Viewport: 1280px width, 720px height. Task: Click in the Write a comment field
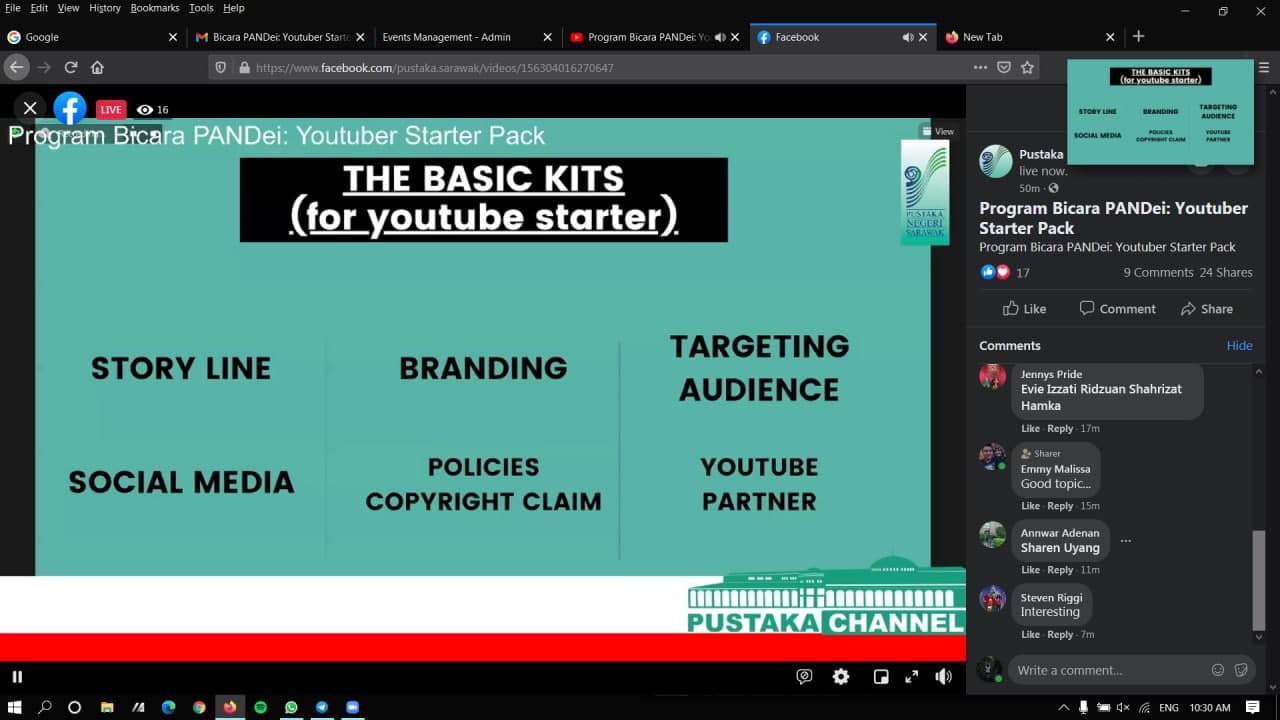1106,670
